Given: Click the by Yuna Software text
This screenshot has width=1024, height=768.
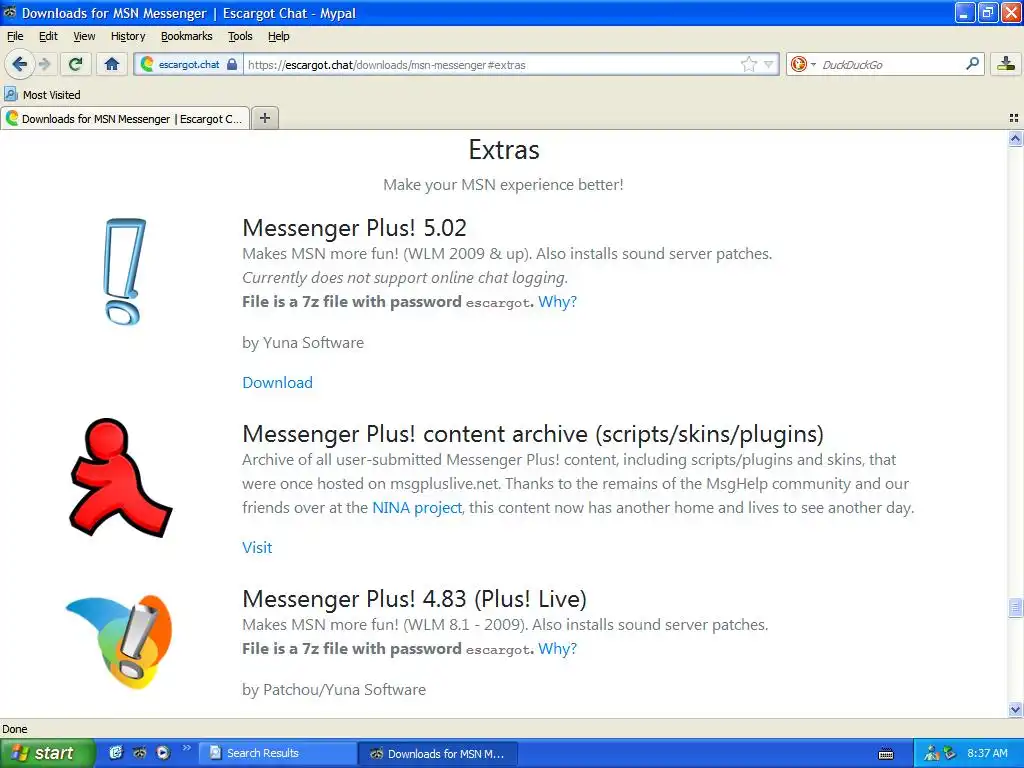Looking at the screenshot, I should point(303,343).
